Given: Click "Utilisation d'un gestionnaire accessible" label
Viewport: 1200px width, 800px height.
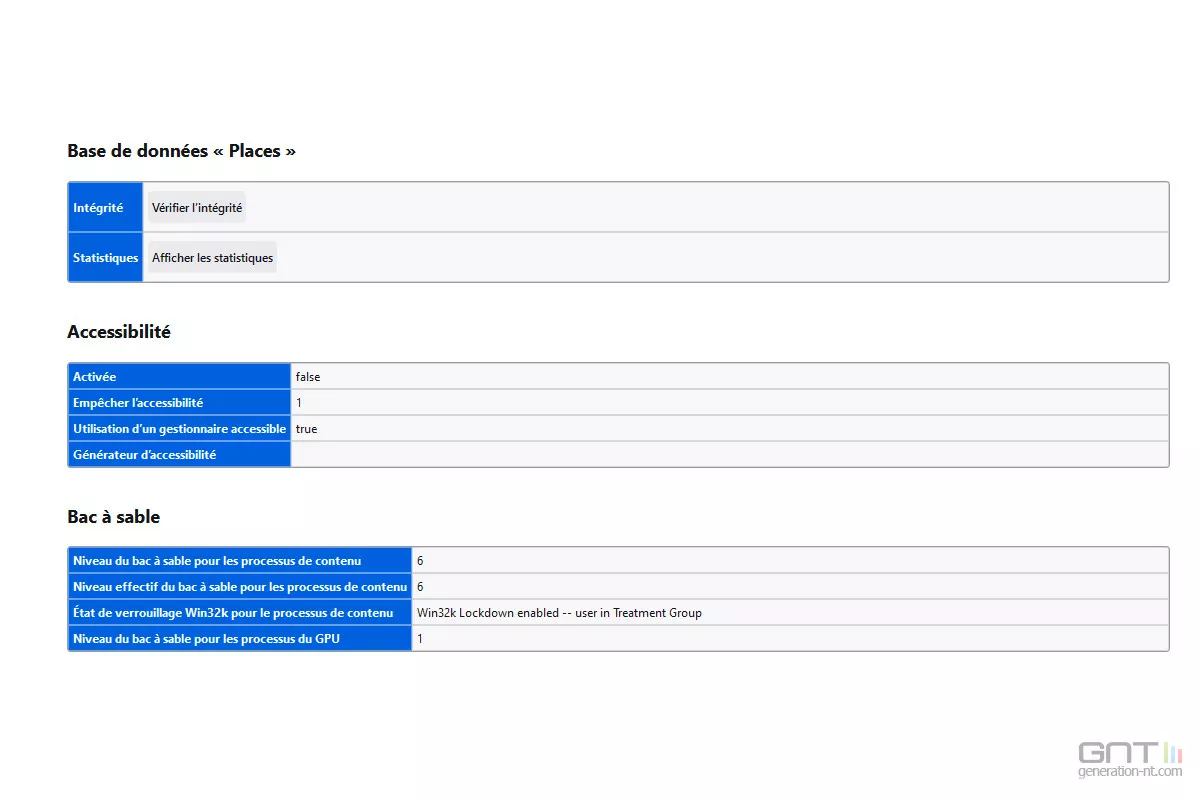Looking at the screenshot, I should point(180,429).
